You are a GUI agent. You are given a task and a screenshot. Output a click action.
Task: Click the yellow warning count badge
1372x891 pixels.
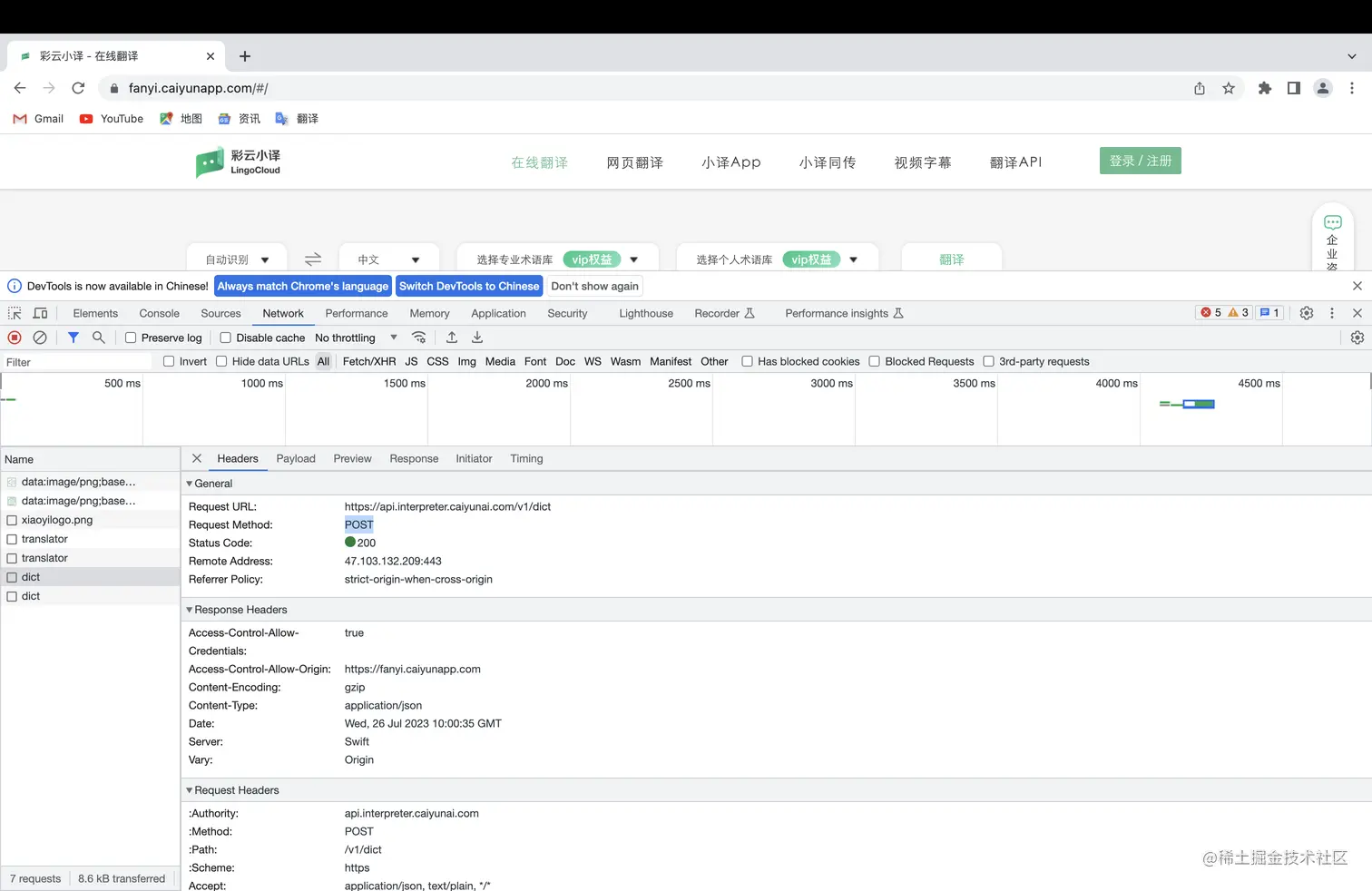click(x=1239, y=313)
